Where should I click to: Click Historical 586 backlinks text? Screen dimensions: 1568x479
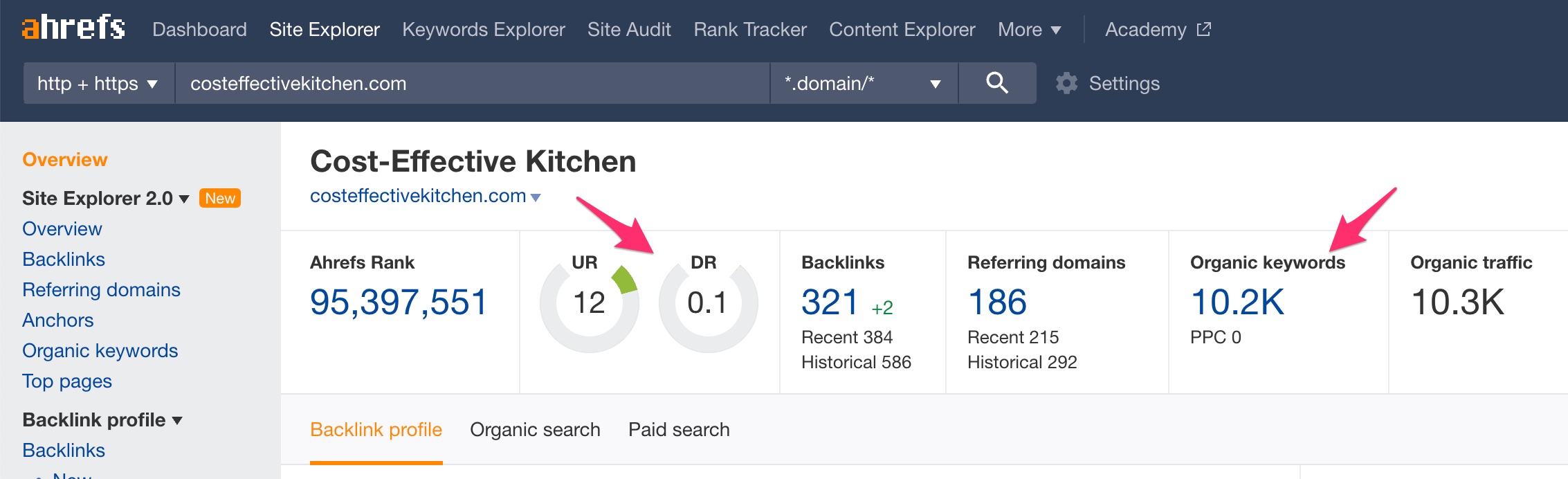(x=856, y=362)
